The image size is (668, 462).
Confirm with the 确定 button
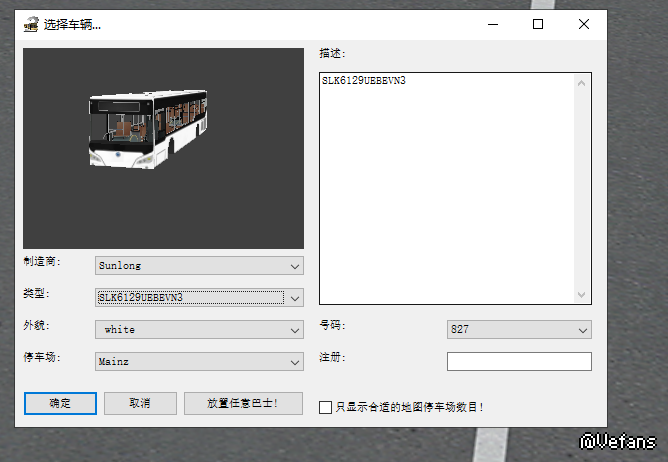point(60,403)
